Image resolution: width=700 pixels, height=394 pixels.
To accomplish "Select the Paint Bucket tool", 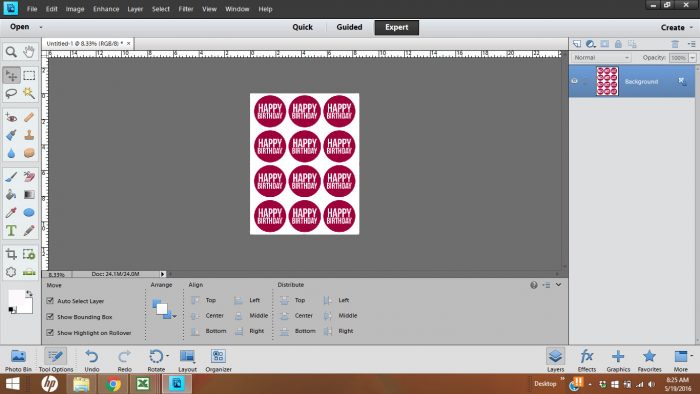I will coord(11,195).
